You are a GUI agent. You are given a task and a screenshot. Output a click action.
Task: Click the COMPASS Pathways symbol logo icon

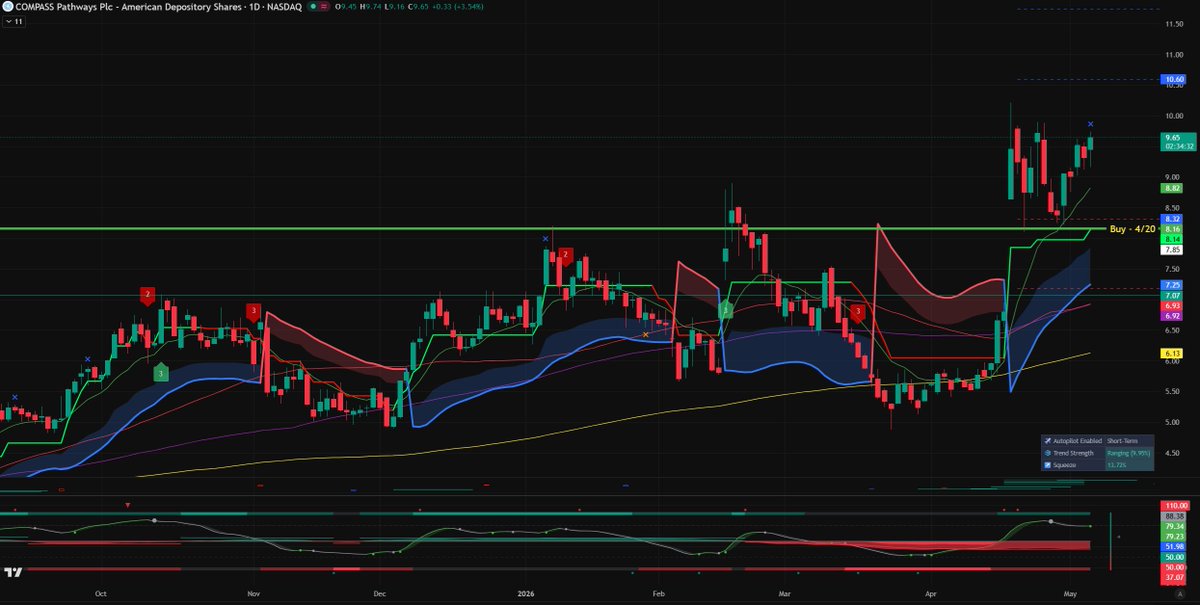point(7,6)
